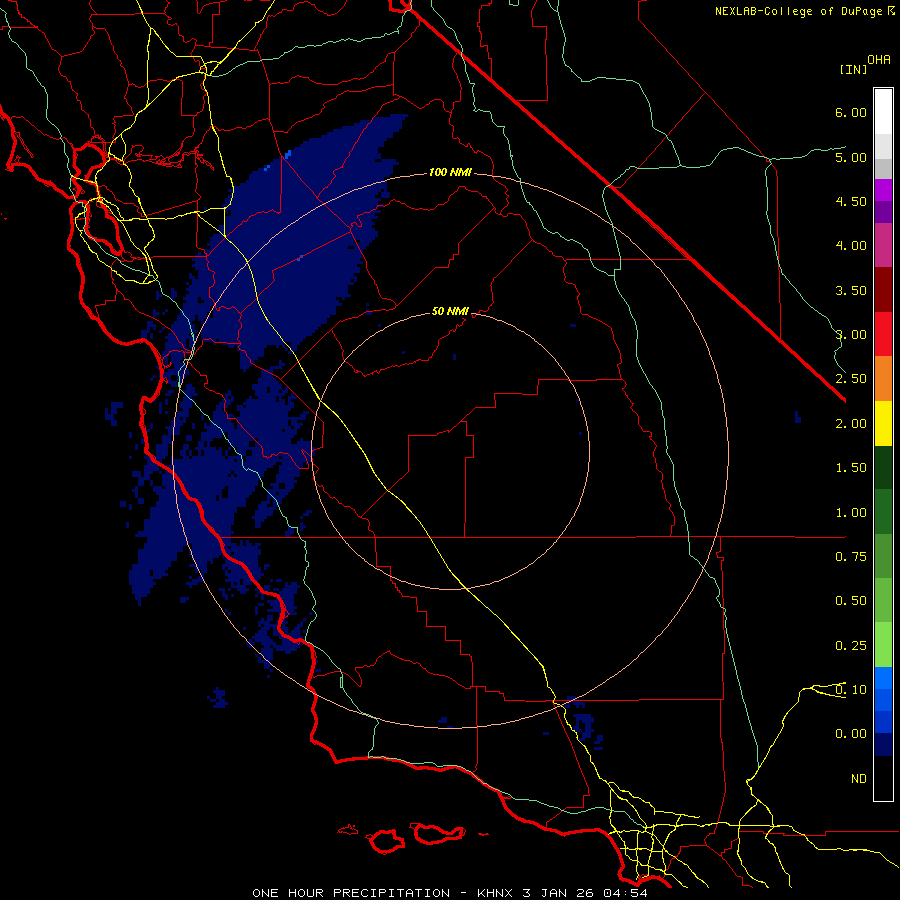Click the [IN] units label
Image resolution: width=900 pixels, height=900 pixels.
853,69
